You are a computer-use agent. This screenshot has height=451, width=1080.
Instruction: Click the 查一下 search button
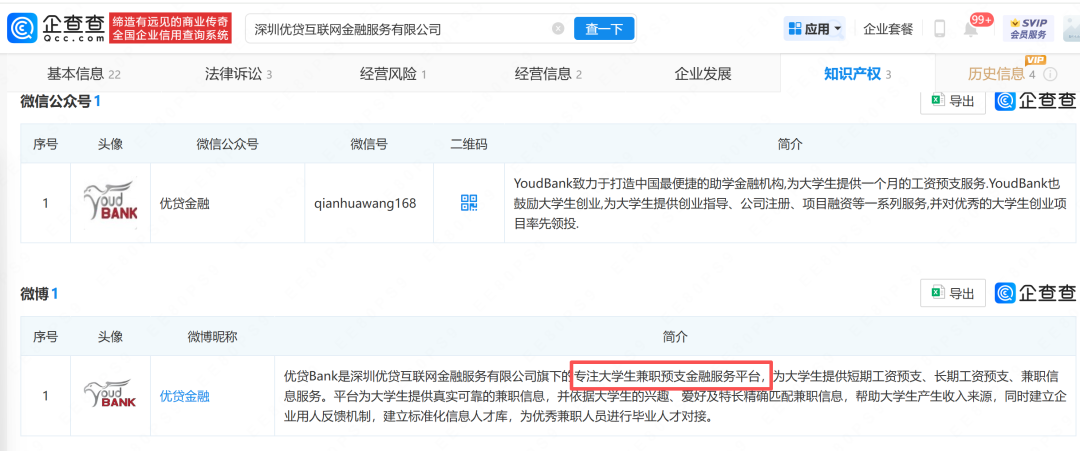point(604,29)
